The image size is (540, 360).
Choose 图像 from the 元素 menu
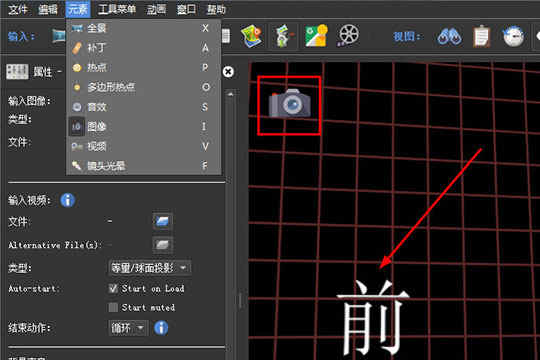pos(143,127)
